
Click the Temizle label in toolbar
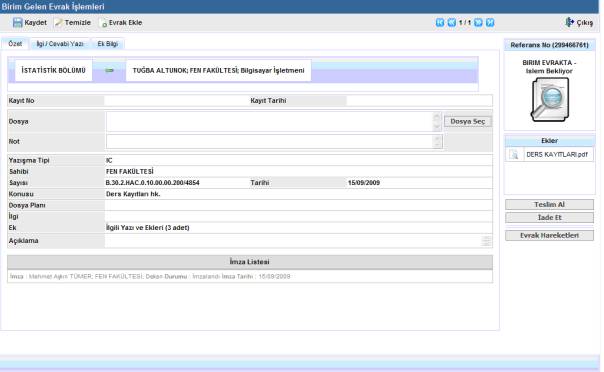tap(78, 23)
